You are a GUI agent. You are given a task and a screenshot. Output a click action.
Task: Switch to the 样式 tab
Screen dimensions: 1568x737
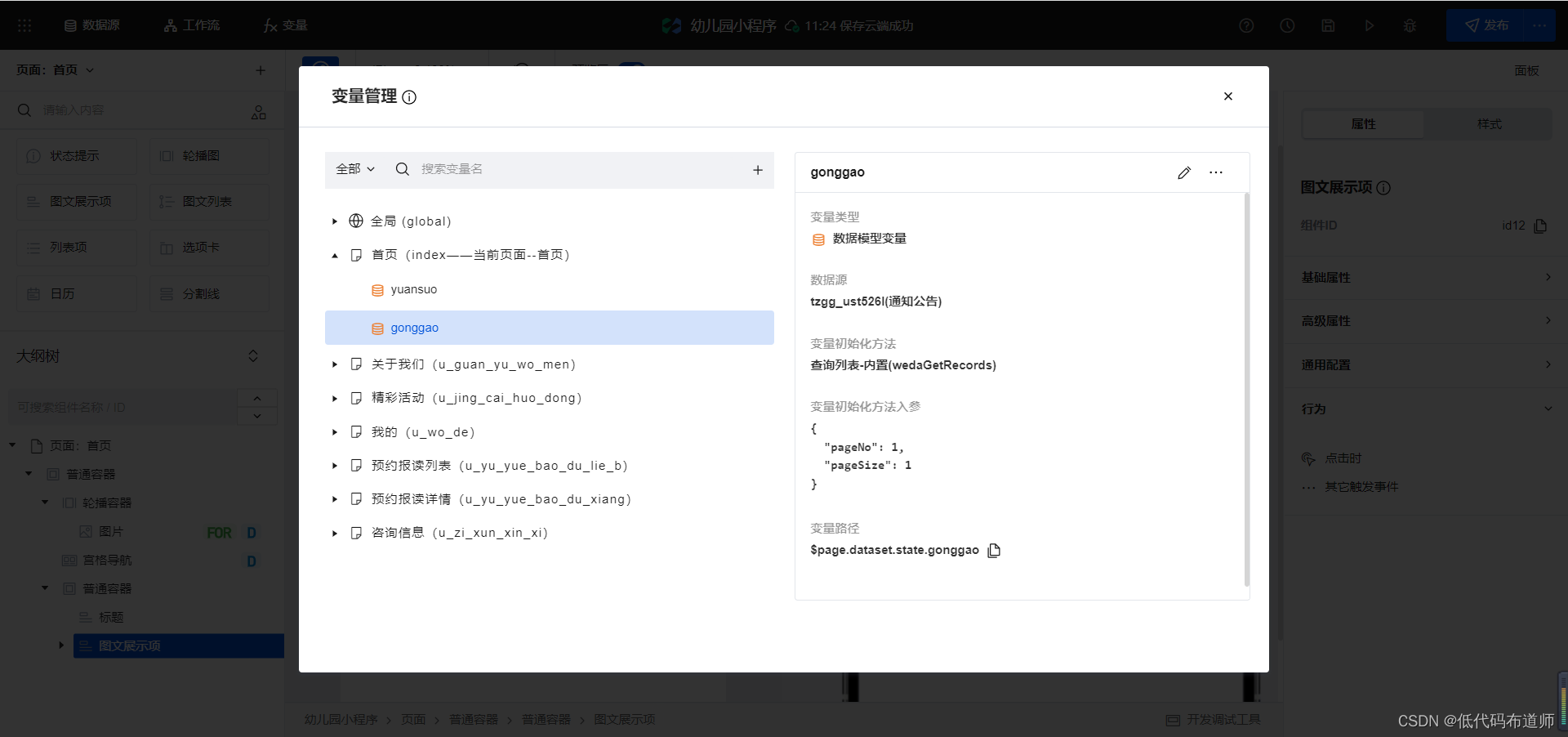click(x=1489, y=124)
